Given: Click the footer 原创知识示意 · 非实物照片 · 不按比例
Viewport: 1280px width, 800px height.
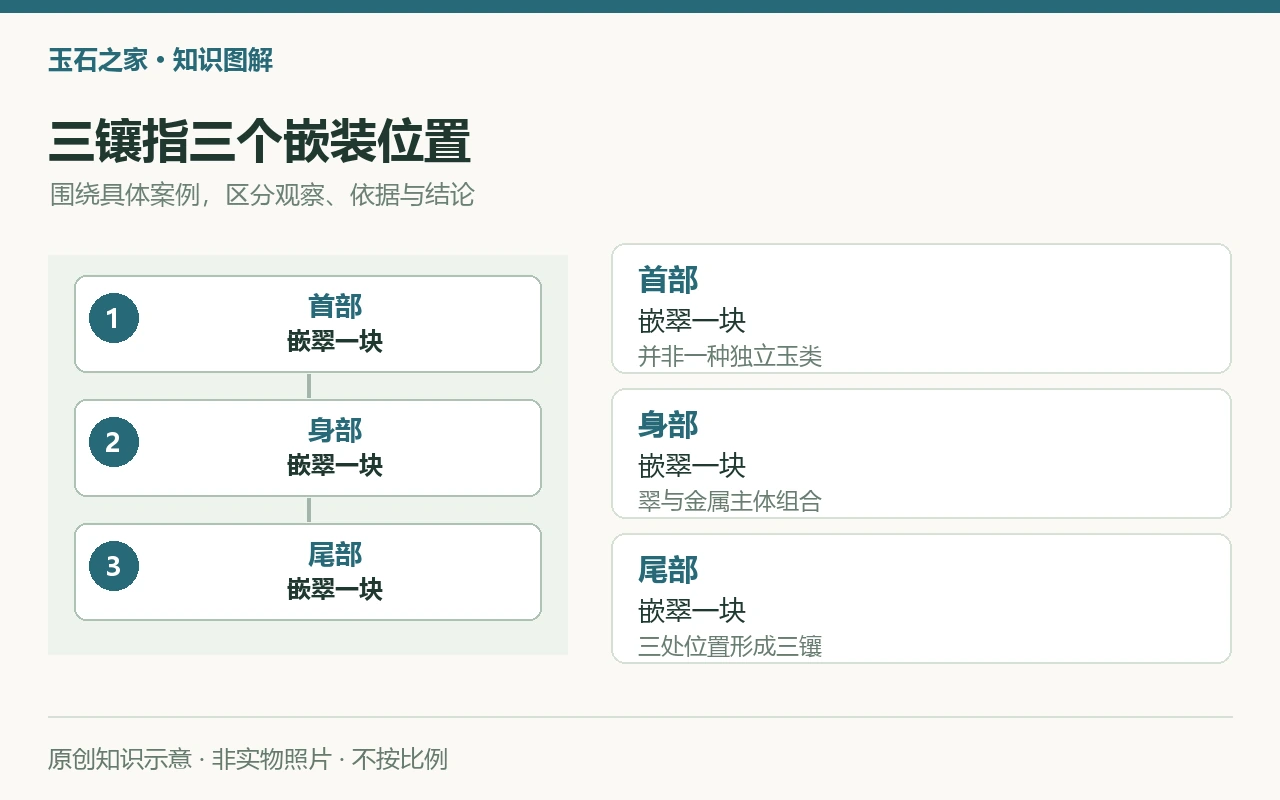Looking at the screenshot, I should 248,759.
